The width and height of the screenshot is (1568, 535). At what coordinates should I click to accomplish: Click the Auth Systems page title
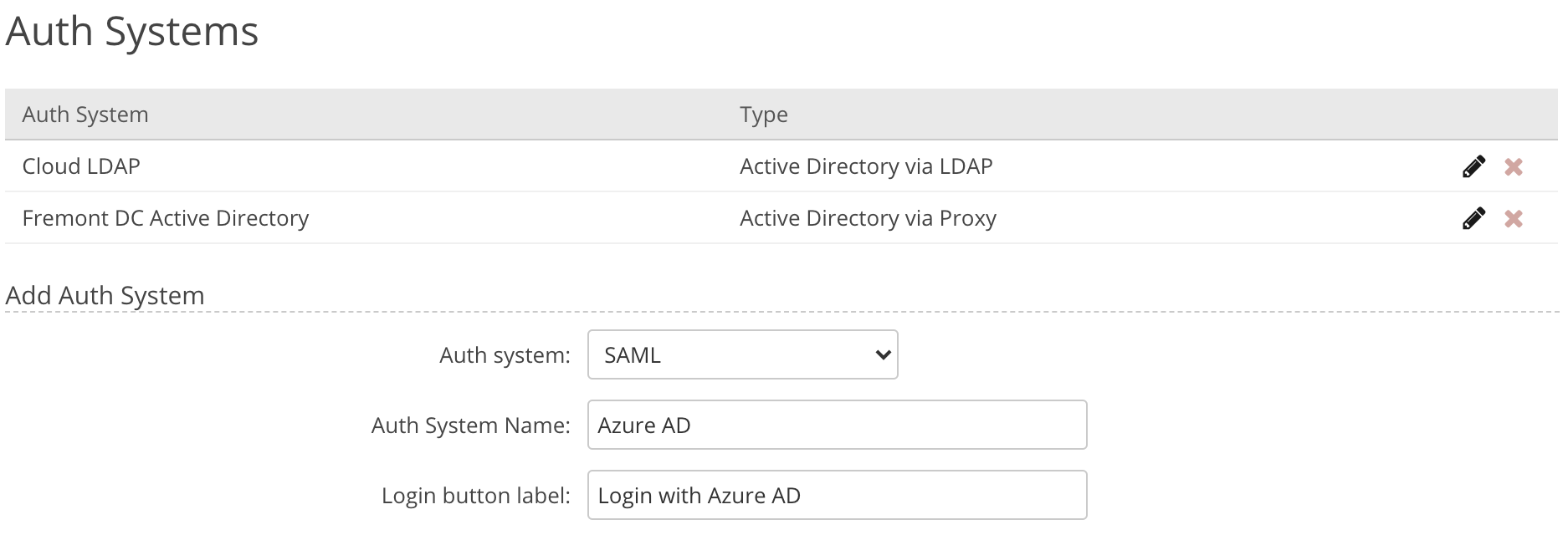[x=132, y=32]
